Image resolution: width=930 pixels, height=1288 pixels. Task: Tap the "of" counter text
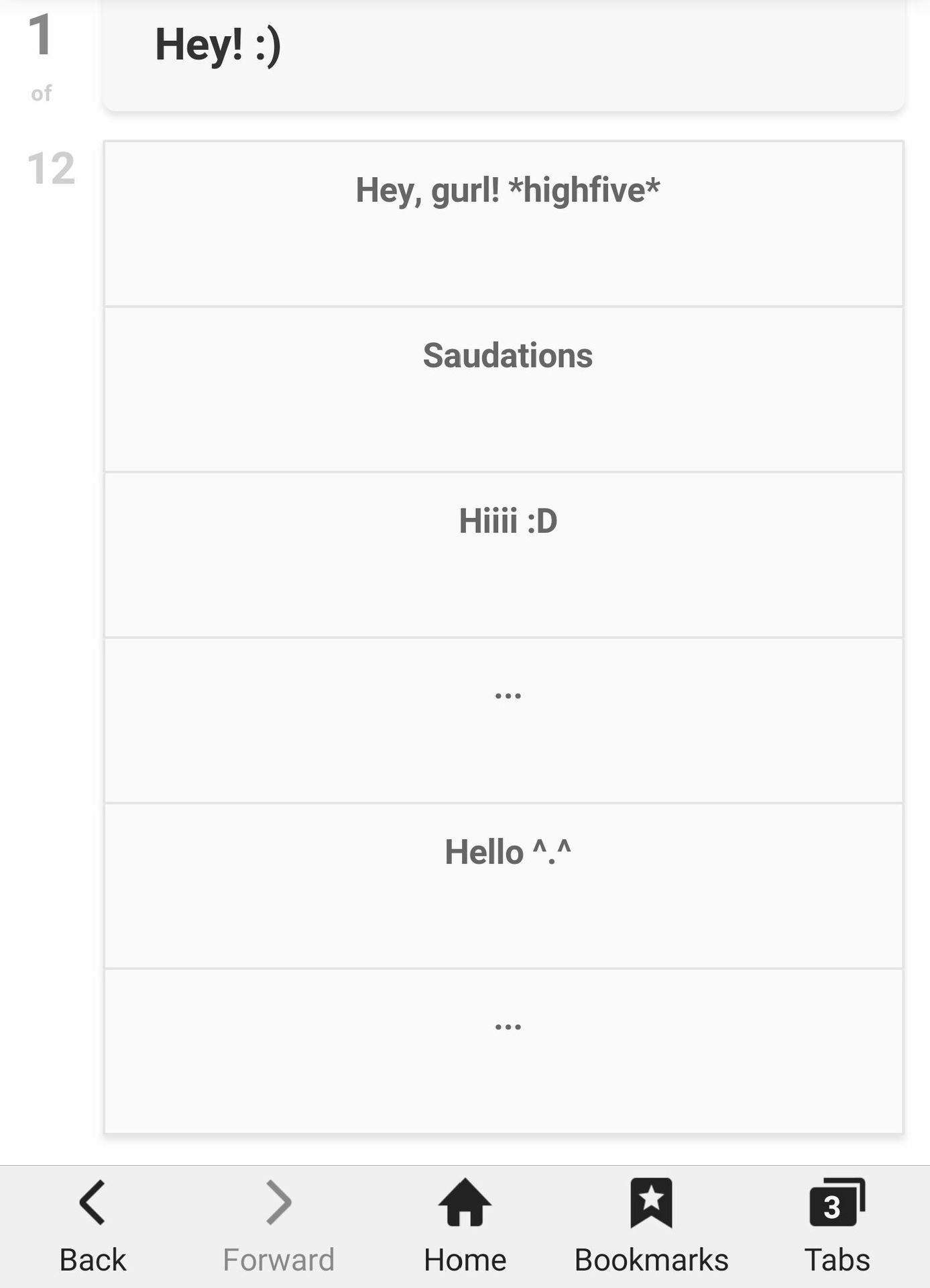42,93
